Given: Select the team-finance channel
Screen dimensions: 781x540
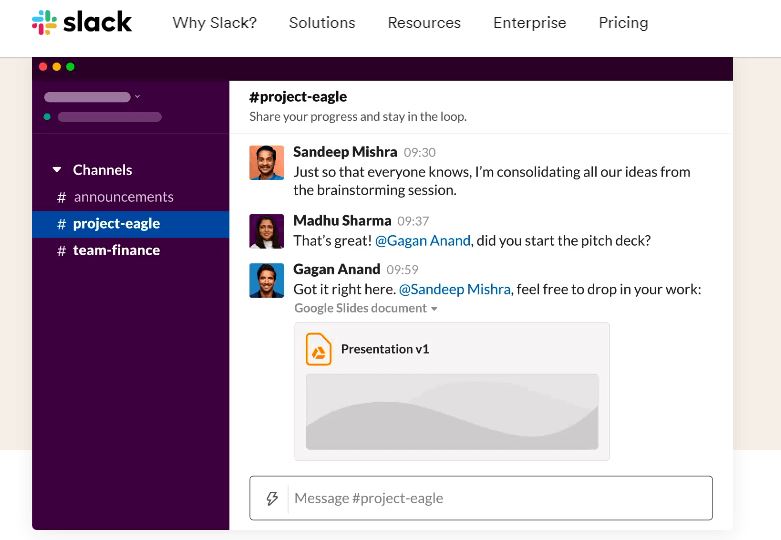Looking at the screenshot, I should click(116, 250).
